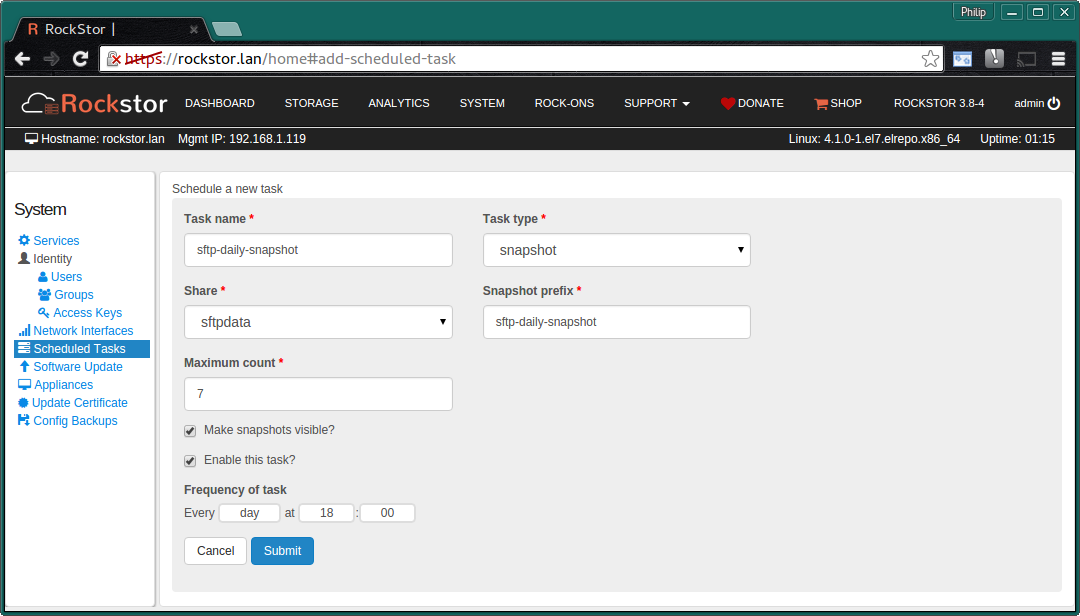This screenshot has width=1080, height=616.
Task: Click the admin logout power icon
Action: [x=1054, y=103]
